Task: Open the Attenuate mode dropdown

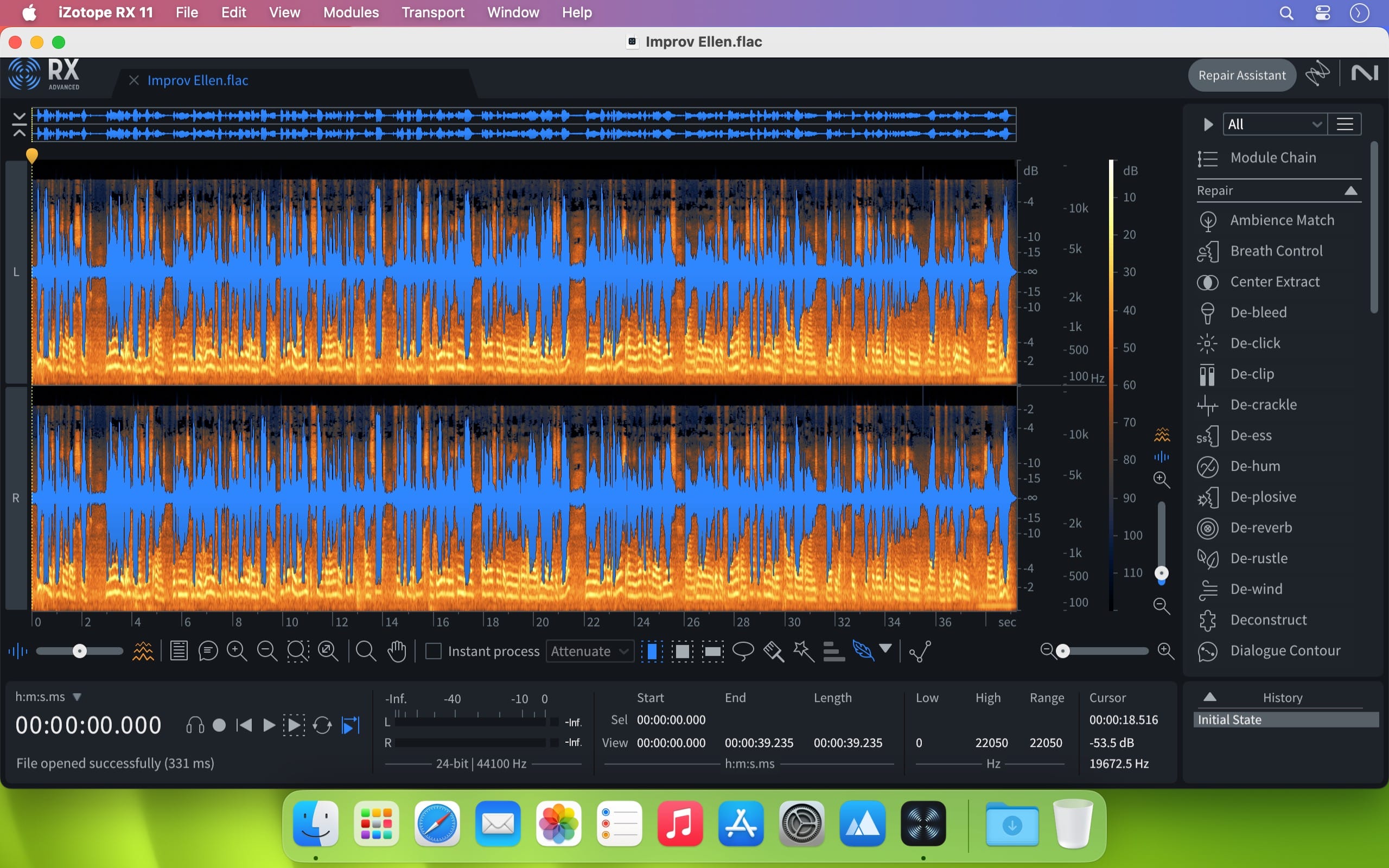Action: pyautogui.click(x=589, y=651)
